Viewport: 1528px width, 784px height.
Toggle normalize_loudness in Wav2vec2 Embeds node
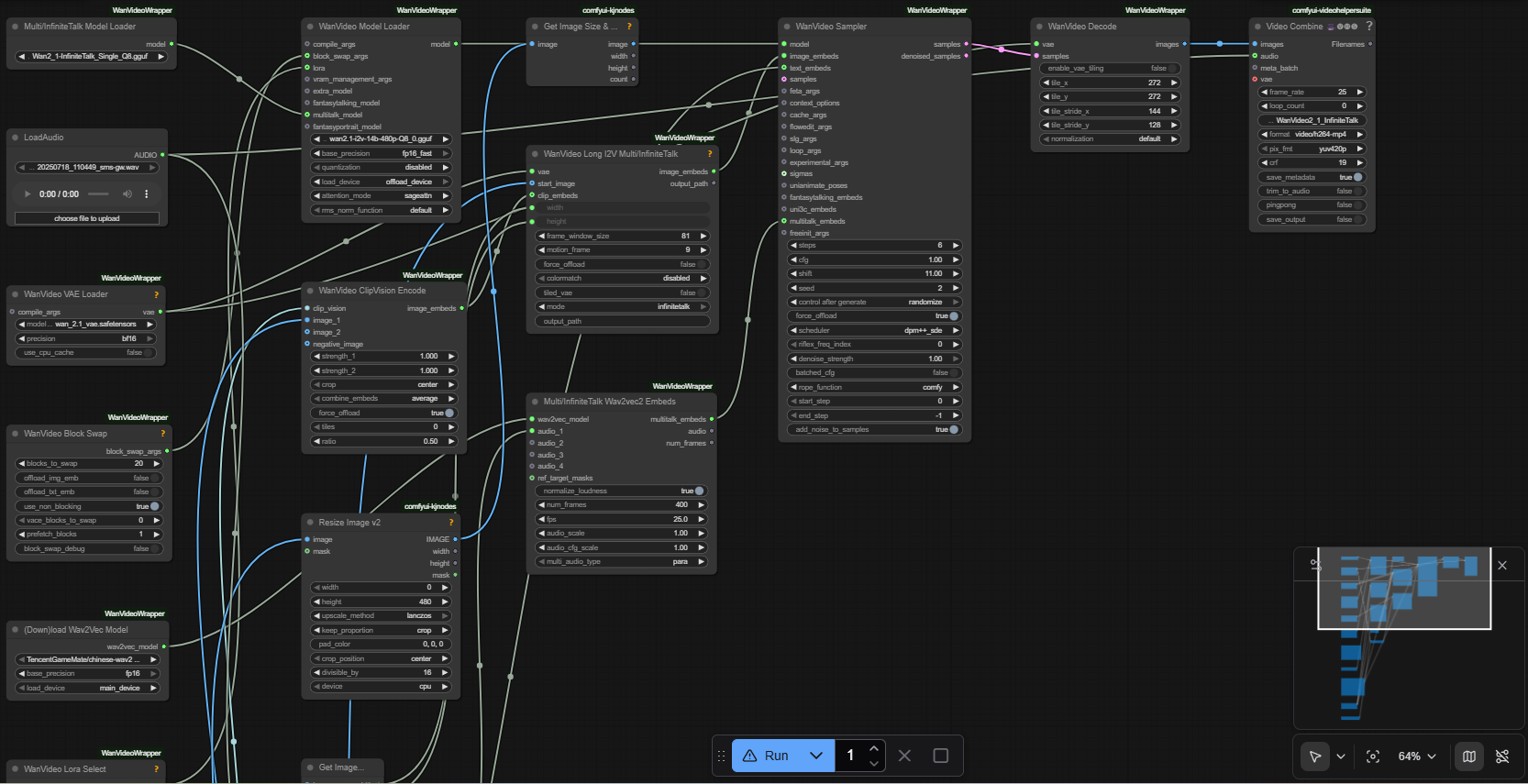(699, 491)
